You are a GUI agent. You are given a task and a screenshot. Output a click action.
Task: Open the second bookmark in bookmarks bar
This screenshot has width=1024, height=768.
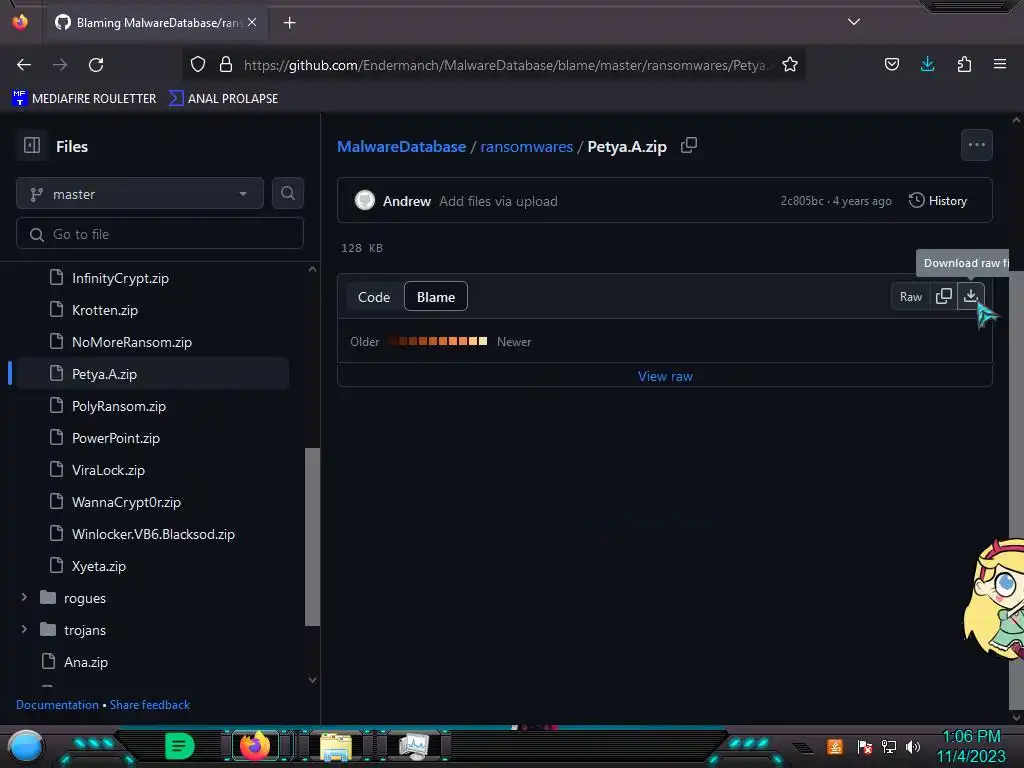pyautogui.click(x=223, y=99)
